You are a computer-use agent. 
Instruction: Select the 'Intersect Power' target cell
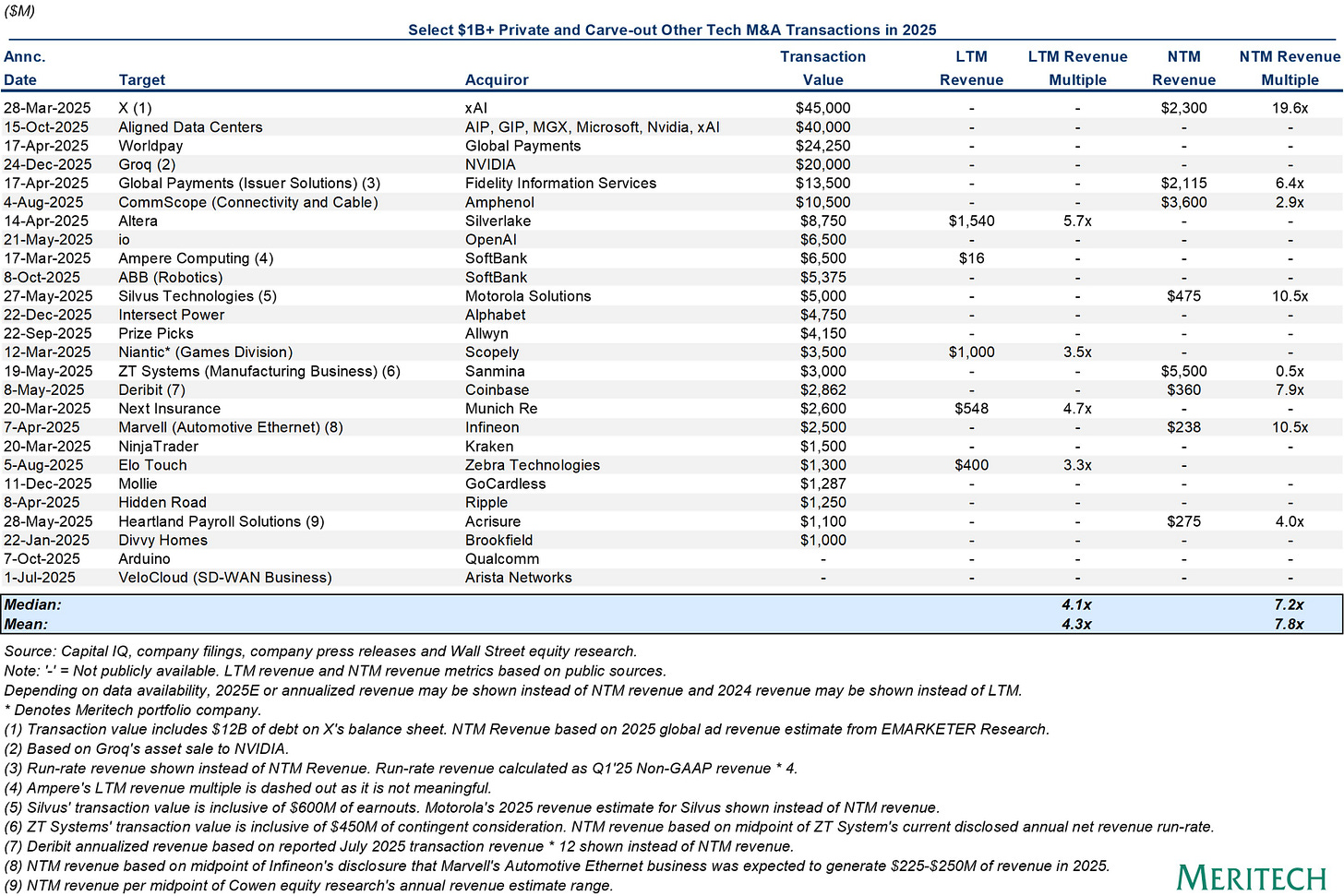(x=171, y=315)
